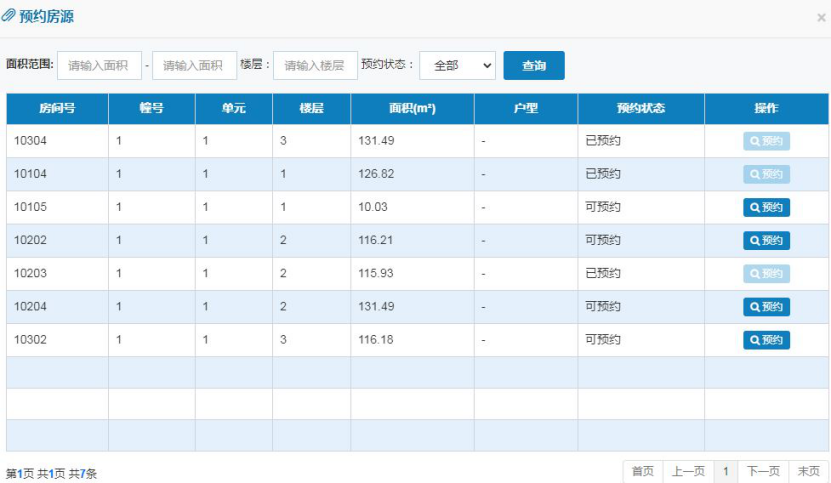Viewport: 831px width, 483px height.
Task: Click the paperclip icon beside 预约房源 title
Action: pyautogui.click(x=10, y=17)
